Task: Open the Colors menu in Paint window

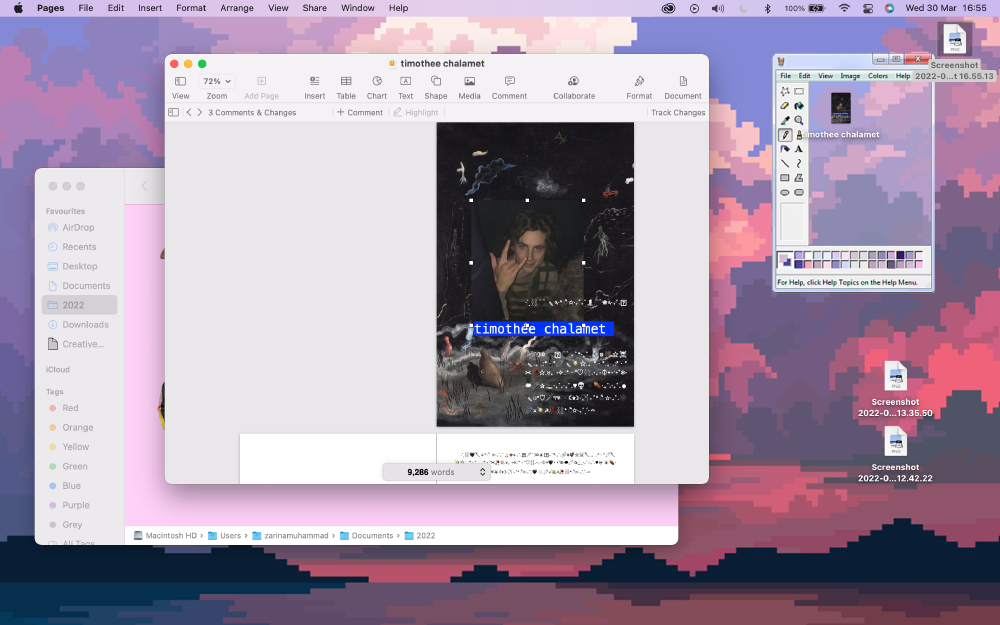Action: coord(878,76)
